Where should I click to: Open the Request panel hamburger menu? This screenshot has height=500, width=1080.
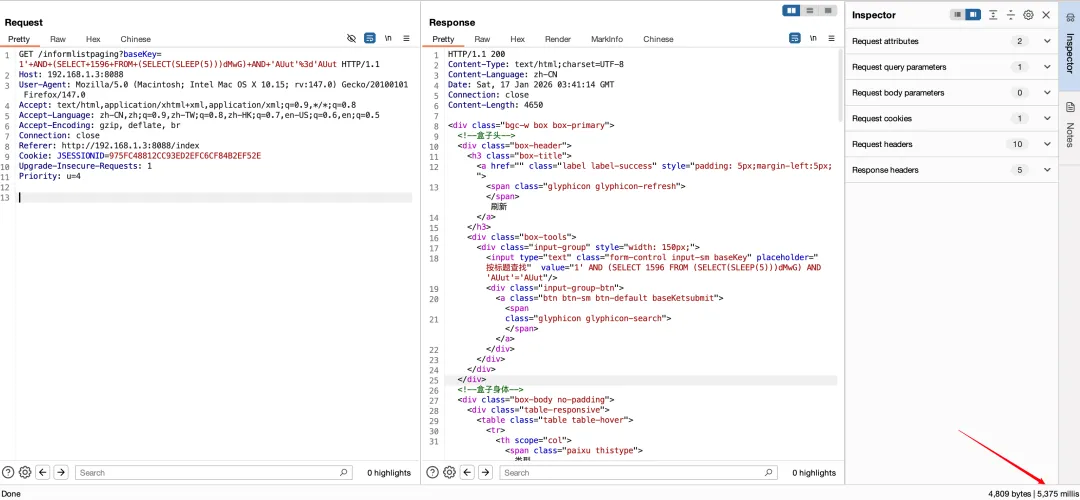[x=406, y=38]
